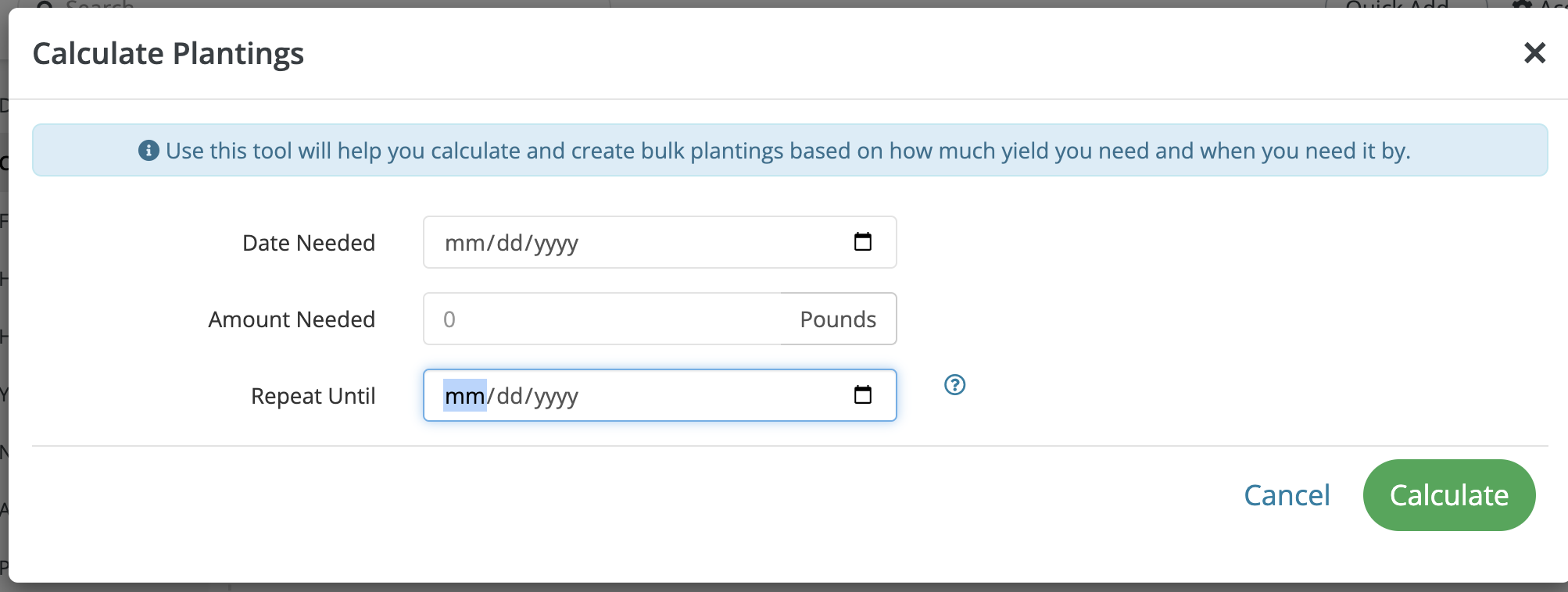Click the info icon in the blue banner
This screenshot has height=592, width=1568.
[149, 150]
